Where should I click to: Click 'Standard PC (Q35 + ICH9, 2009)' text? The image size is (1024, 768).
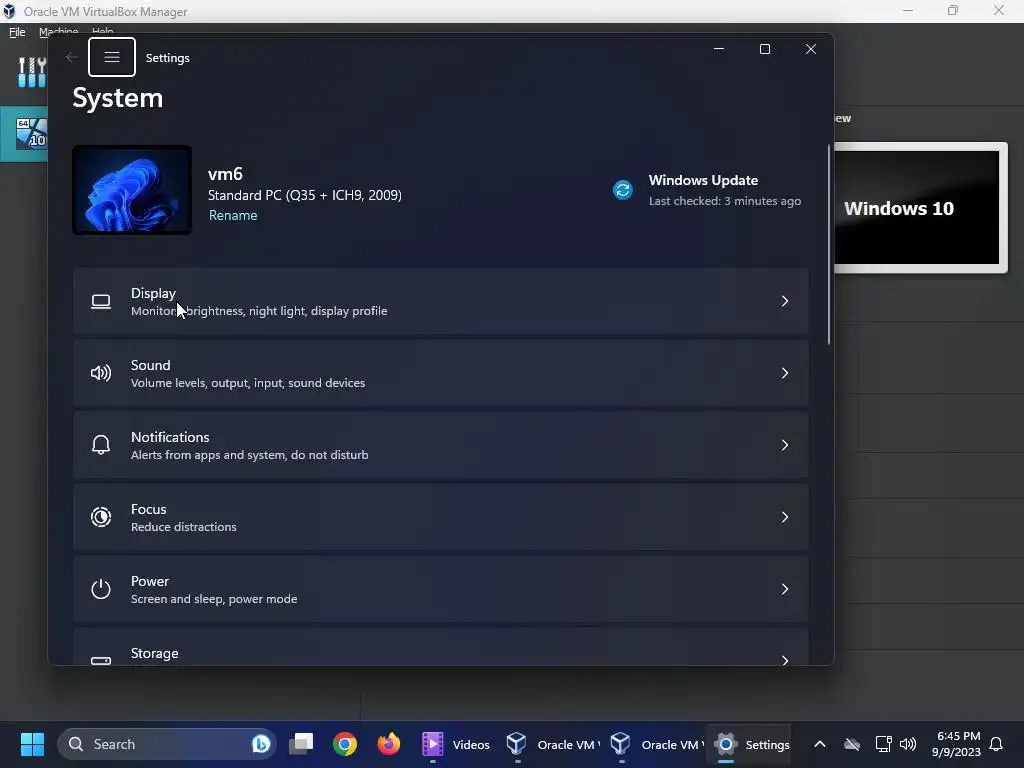click(304, 195)
